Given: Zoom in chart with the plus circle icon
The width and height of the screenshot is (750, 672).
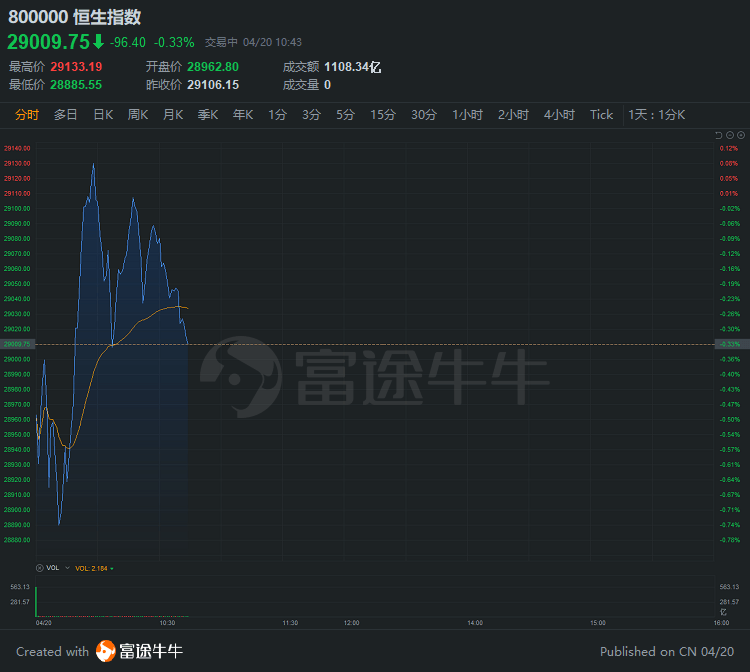Looking at the screenshot, I should [741, 135].
